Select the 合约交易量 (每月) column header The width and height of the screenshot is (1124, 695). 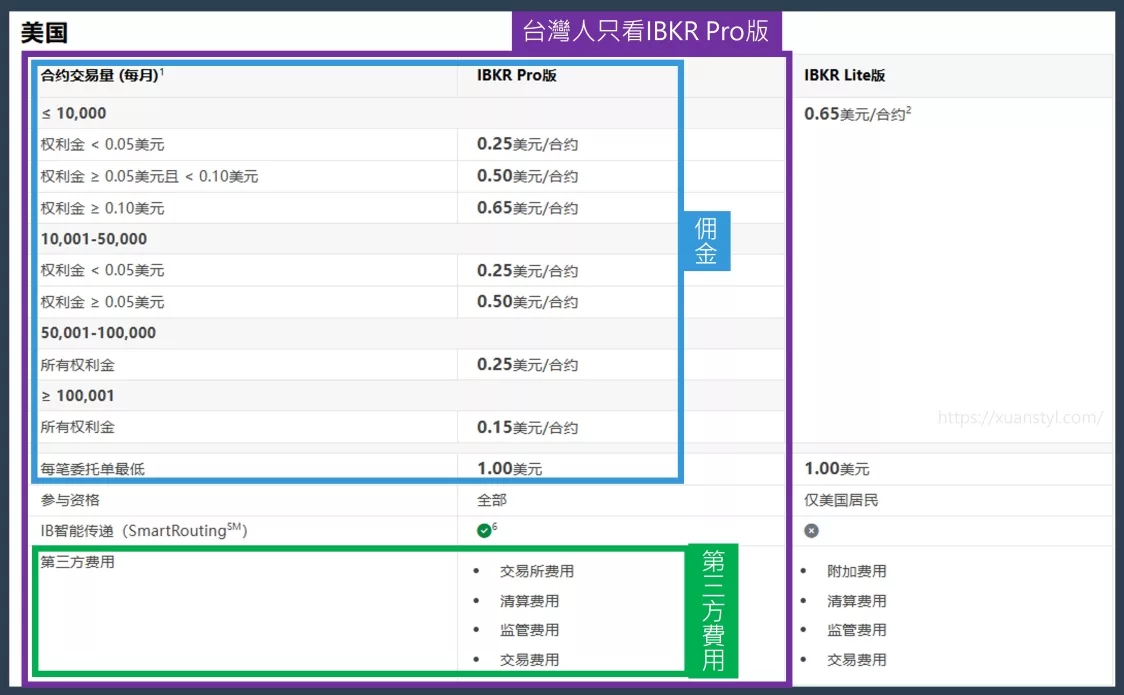click(99, 75)
